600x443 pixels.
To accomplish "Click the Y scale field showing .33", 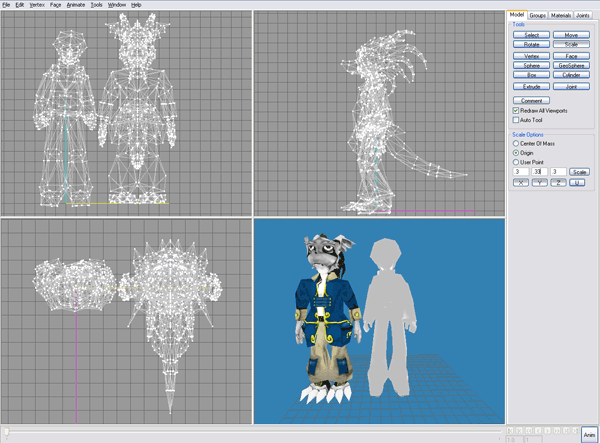I will coord(540,172).
